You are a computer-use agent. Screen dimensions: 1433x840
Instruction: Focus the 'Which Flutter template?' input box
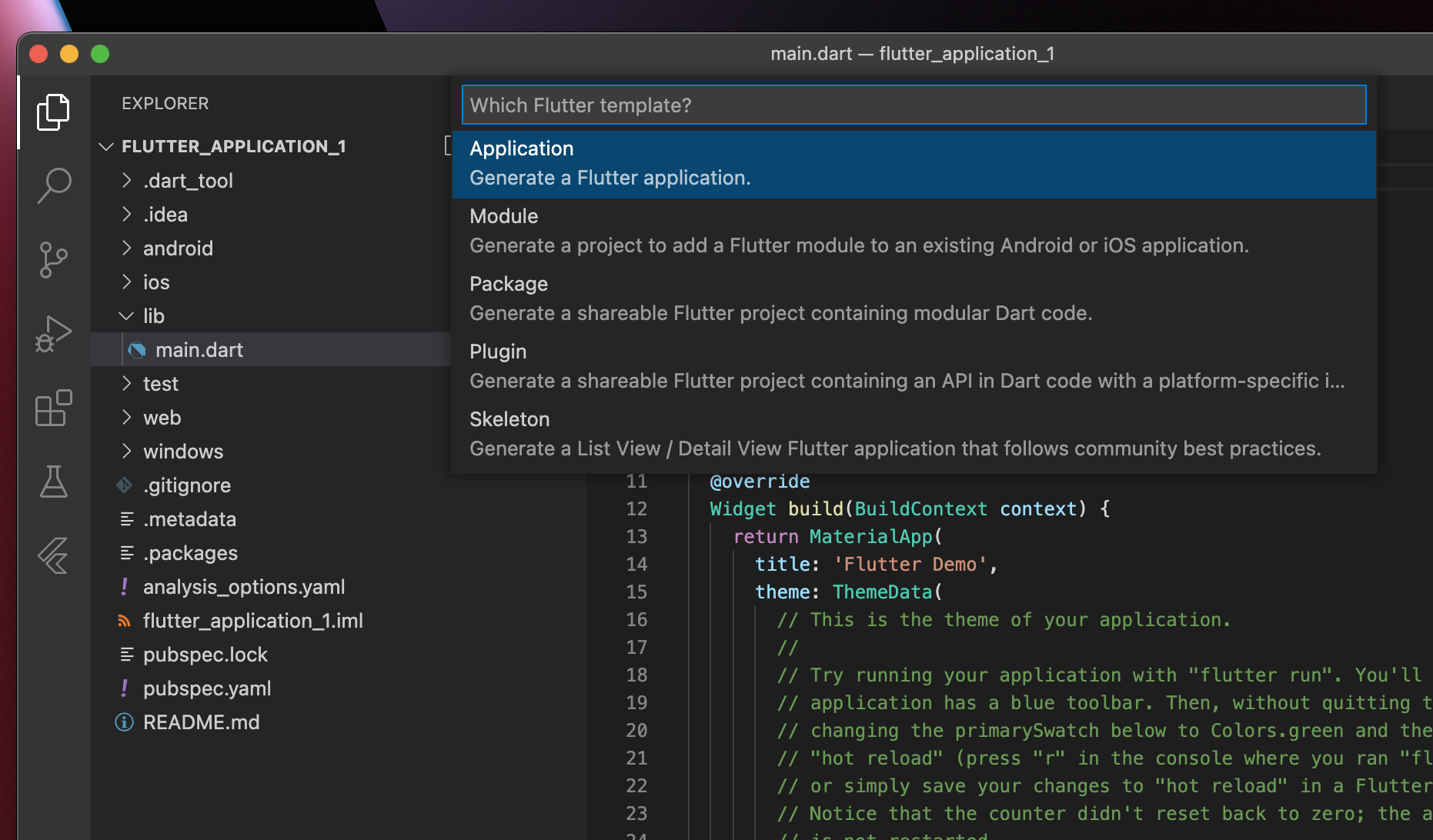click(914, 105)
